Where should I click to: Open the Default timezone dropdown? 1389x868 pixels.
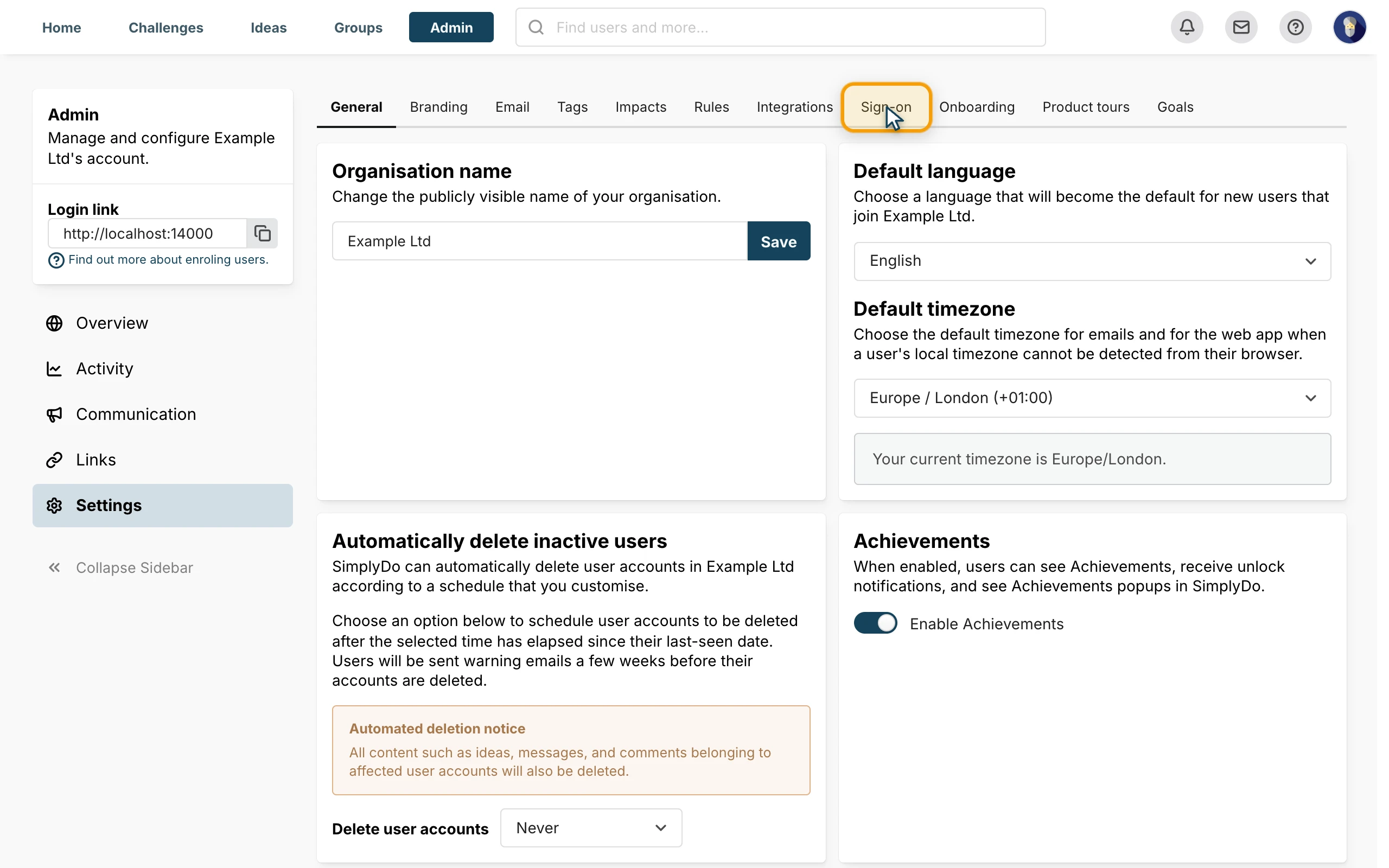[x=1092, y=398]
